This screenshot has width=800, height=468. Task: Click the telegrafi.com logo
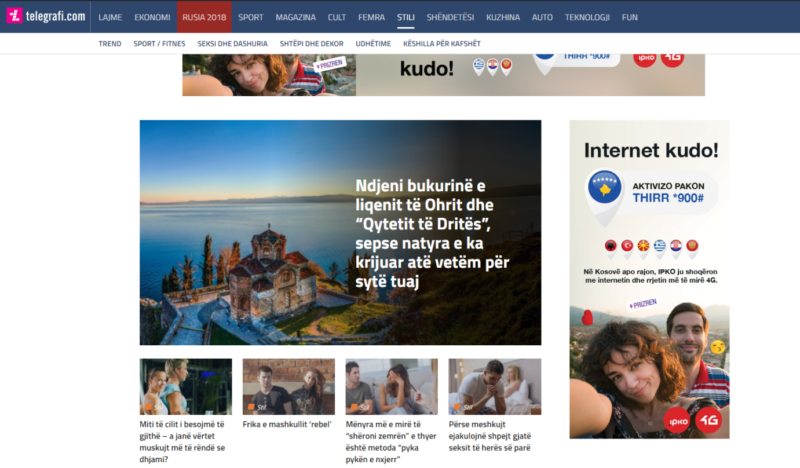pos(46,16)
